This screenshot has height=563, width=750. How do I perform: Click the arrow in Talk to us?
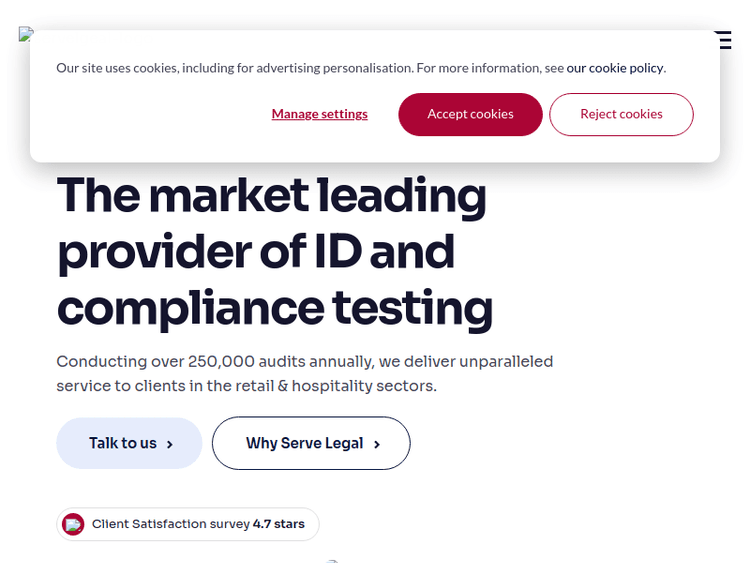[170, 444]
